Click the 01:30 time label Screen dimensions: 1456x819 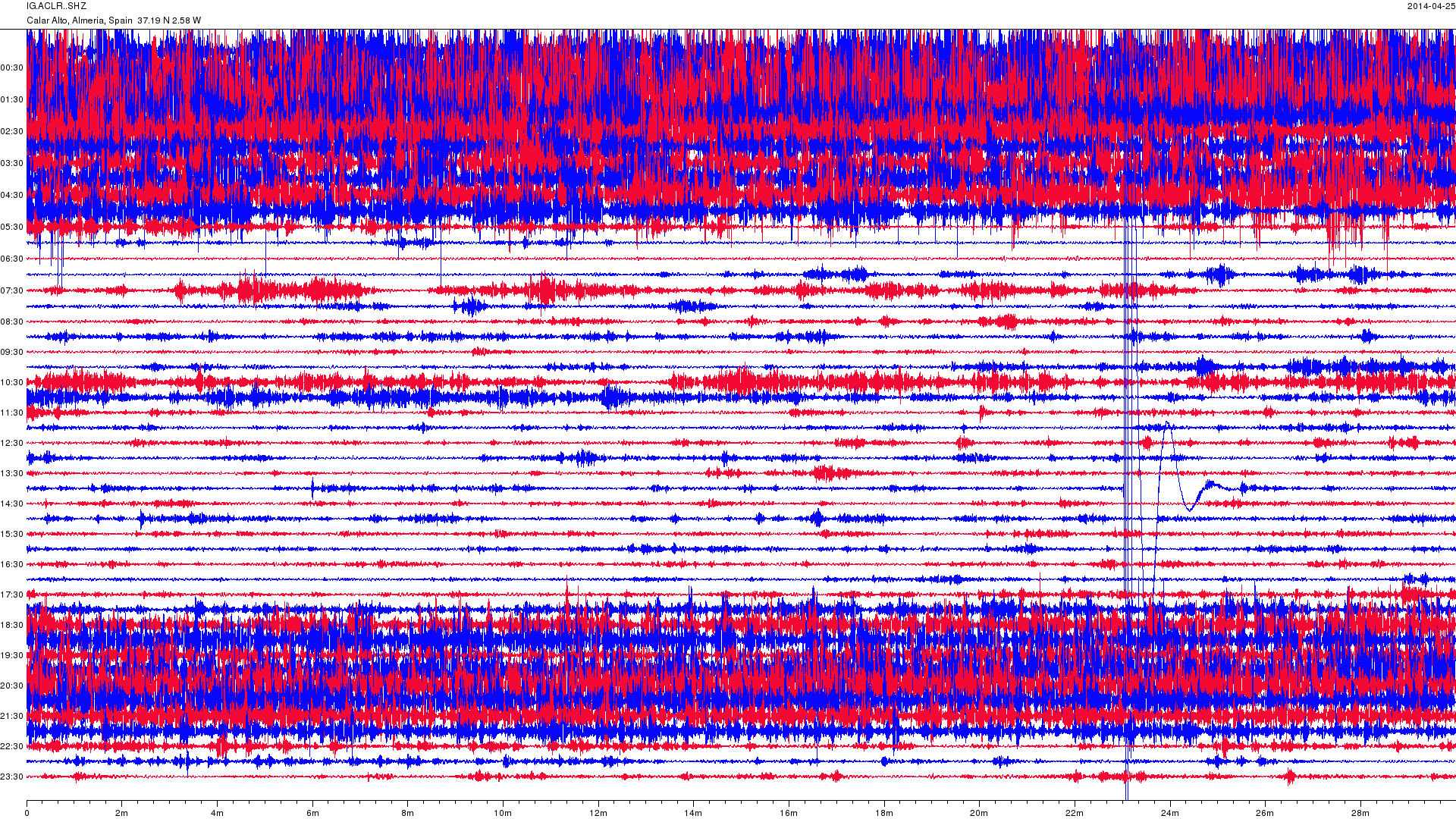pos(11,100)
